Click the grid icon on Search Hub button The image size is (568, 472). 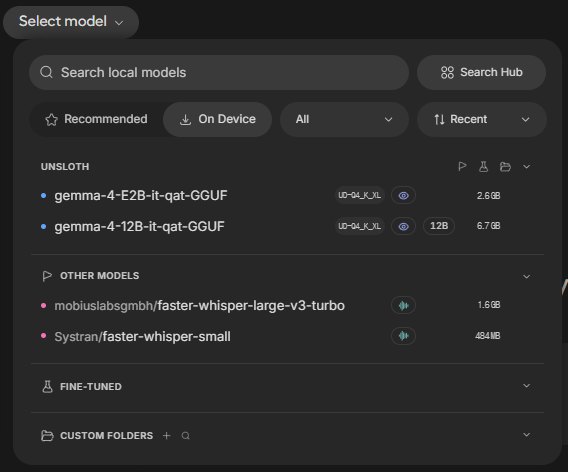pos(447,72)
